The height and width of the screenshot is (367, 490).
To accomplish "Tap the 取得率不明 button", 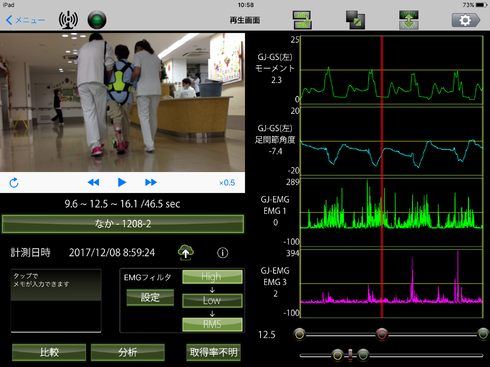I will pyautogui.click(x=213, y=352).
